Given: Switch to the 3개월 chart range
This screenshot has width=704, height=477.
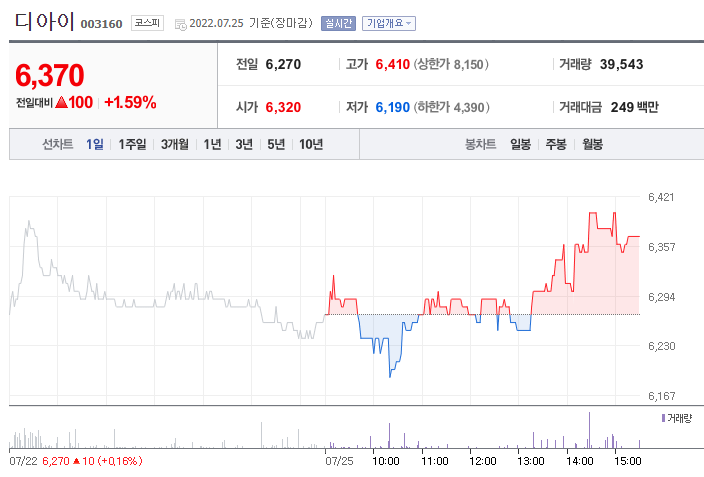Looking at the screenshot, I should (x=175, y=144).
